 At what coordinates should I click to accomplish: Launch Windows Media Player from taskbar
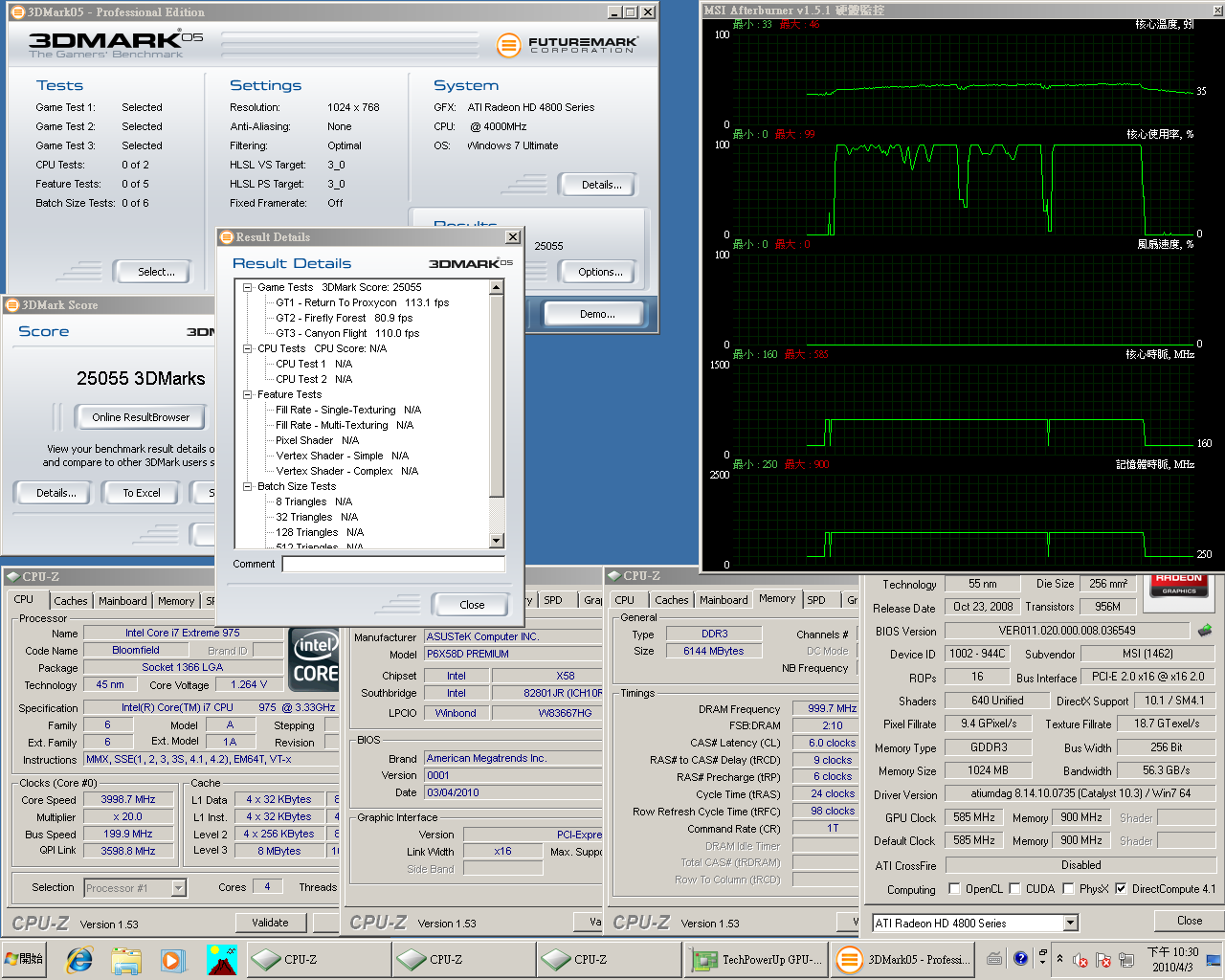click(172, 959)
